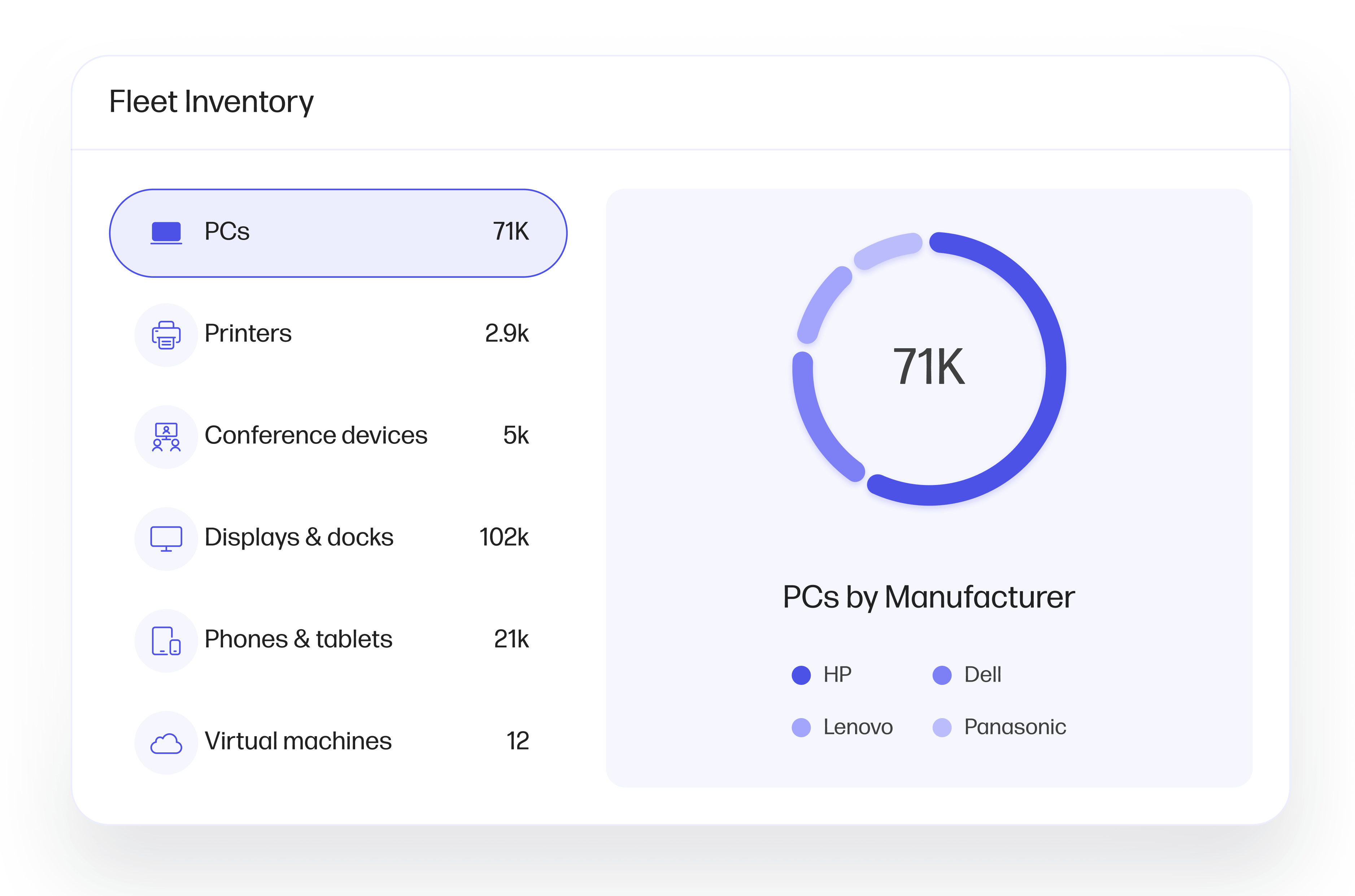Click the 71K count in PCs row

[511, 231]
